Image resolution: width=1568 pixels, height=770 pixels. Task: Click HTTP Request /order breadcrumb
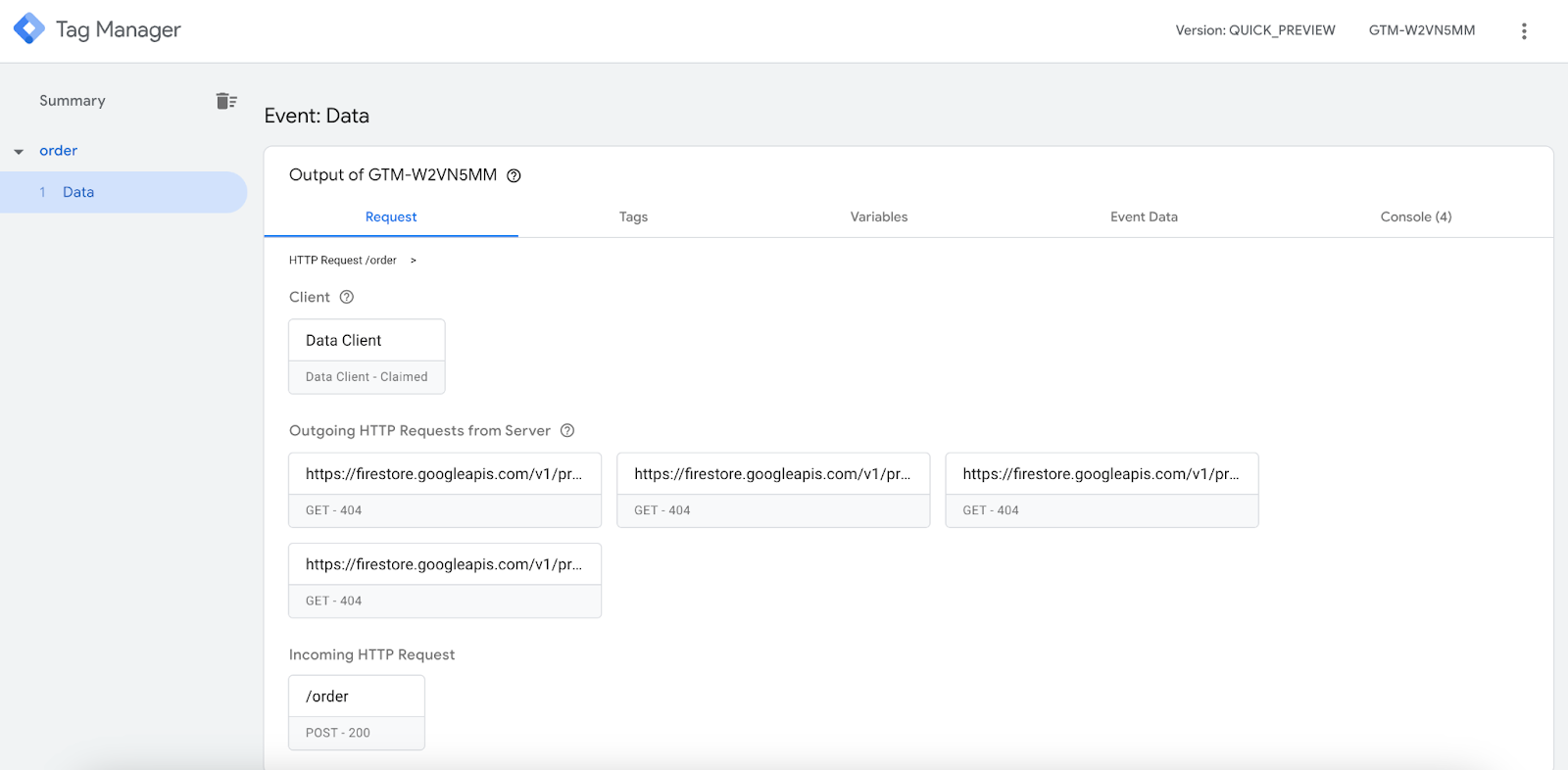tap(342, 261)
